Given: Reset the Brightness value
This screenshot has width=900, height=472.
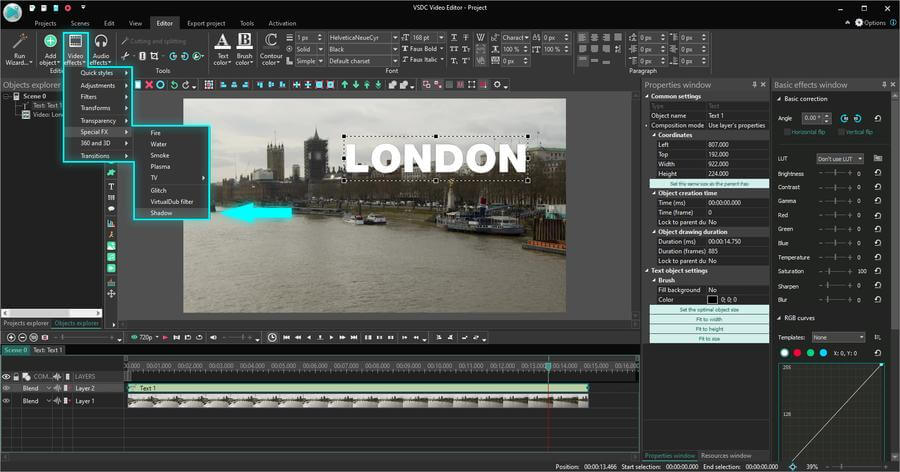Looking at the screenshot, I should [x=878, y=173].
